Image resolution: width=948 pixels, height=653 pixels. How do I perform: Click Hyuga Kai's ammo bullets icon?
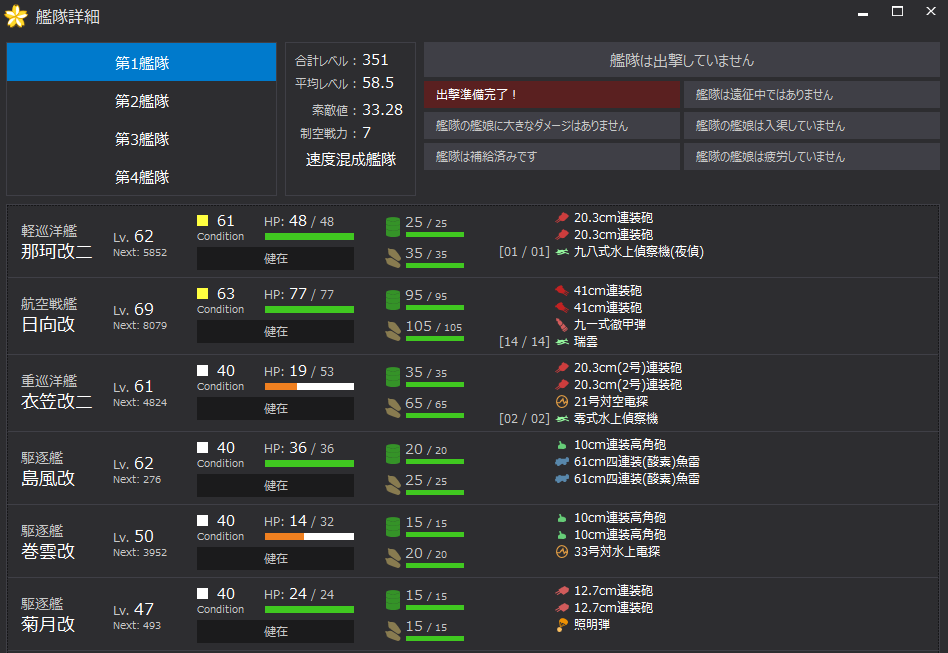pos(393,331)
